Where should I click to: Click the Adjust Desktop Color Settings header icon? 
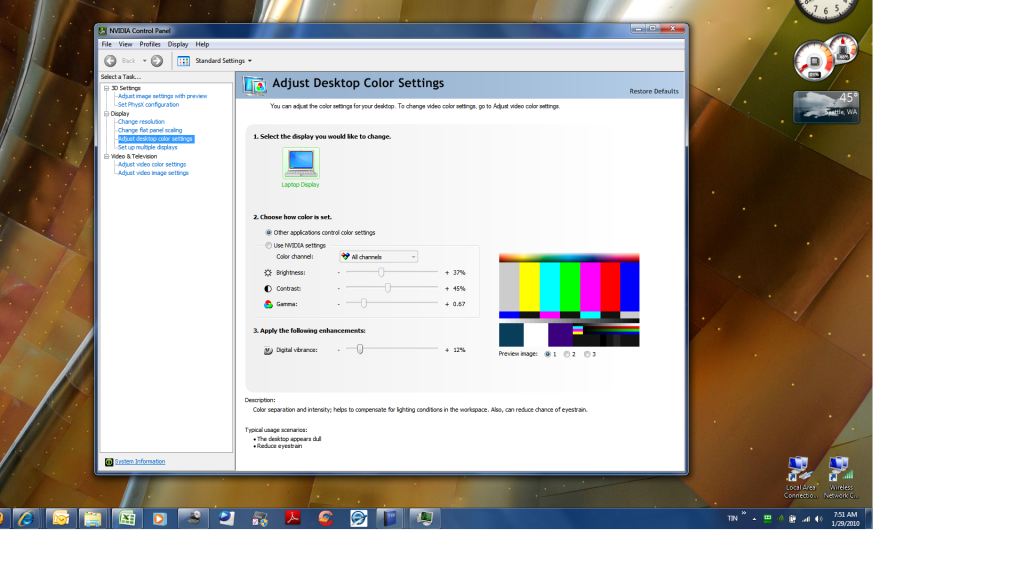[255, 85]
